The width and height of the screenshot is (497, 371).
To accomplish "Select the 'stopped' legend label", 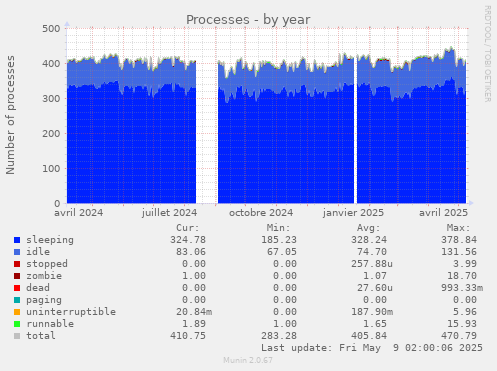I will [47, 264].
